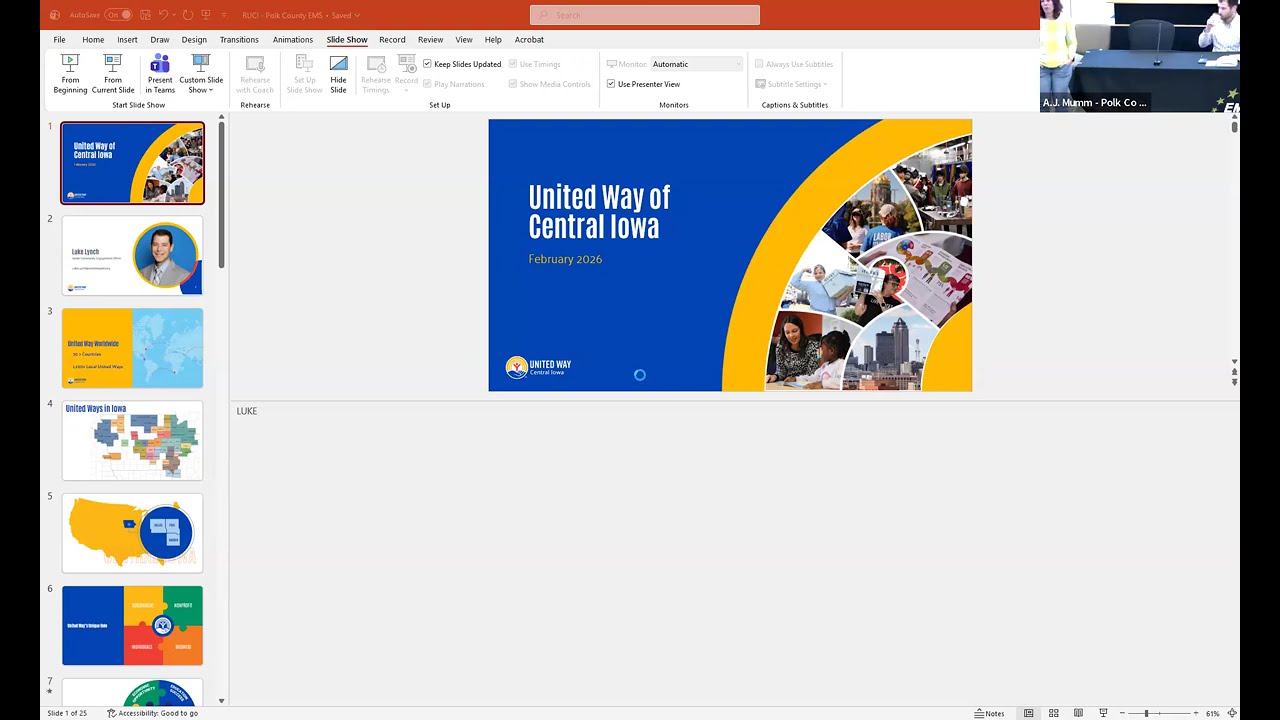The width and height of the screenshot is (1280, 720).
Task: Click Rehearse with Coach
Action: coord(255,74)
